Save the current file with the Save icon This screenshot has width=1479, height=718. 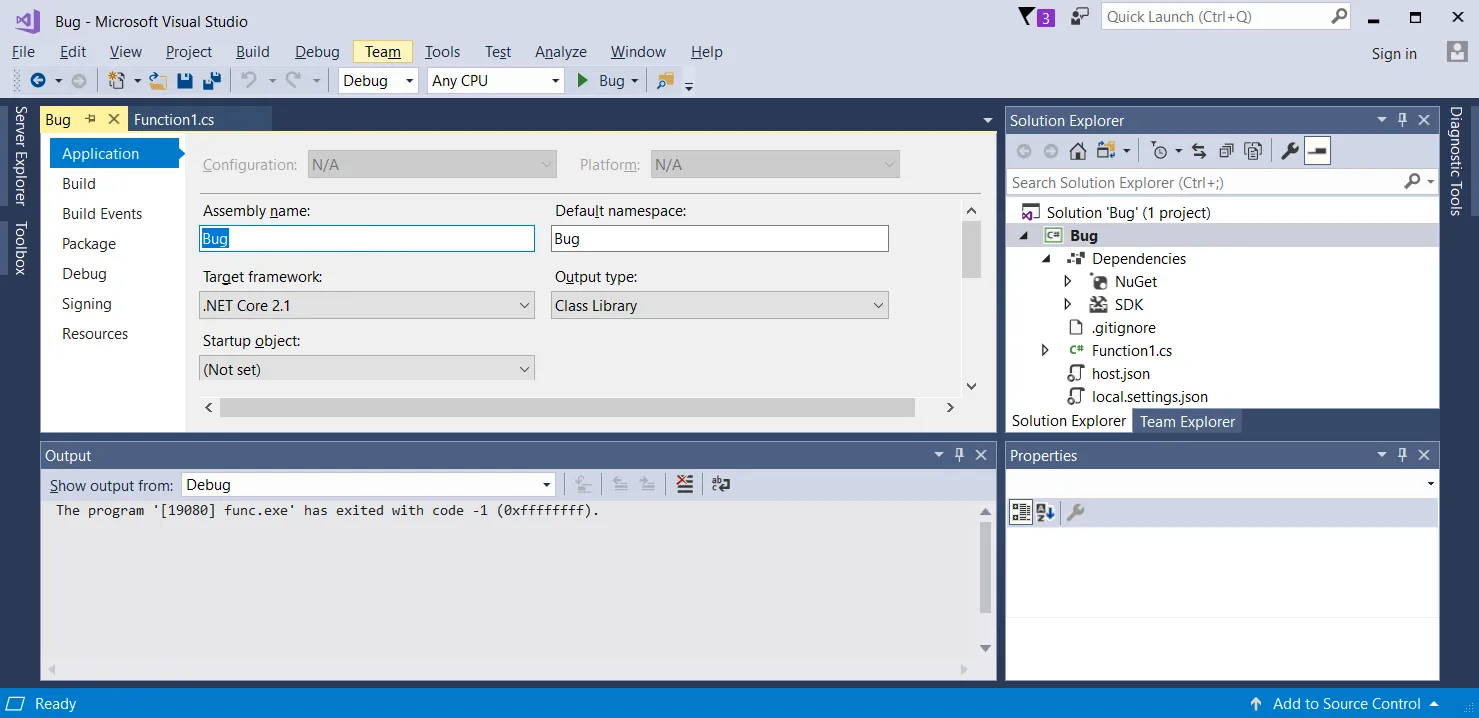coord(185,81)
